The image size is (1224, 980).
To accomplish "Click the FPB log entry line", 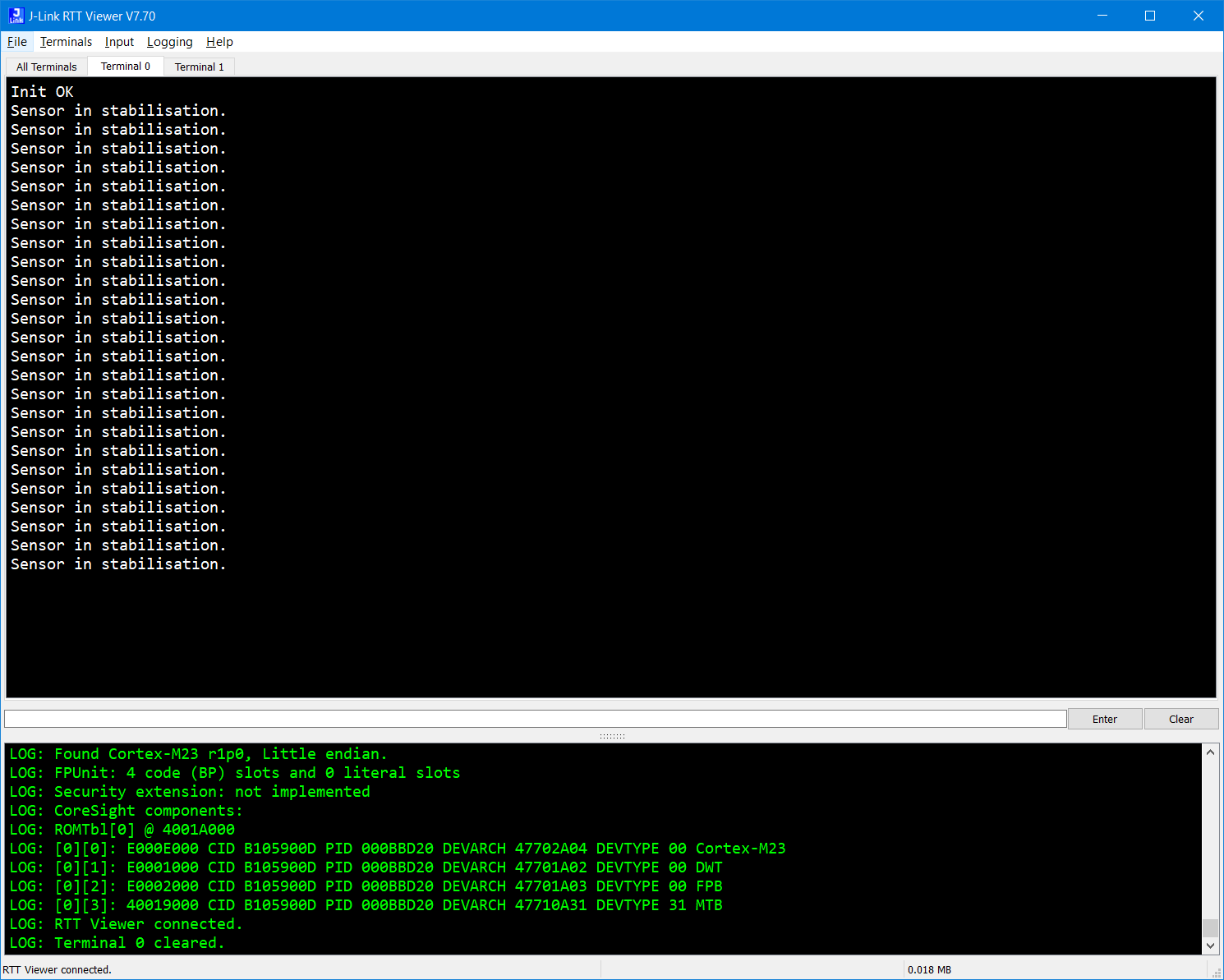I will point(366,886).
